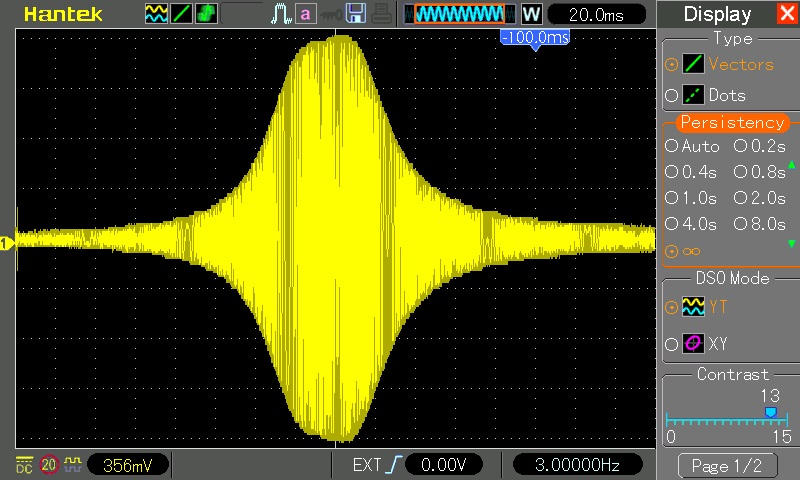Click the floppy disk save icon
Image resolution: width=800 pixels, height=480 pixels.
355,14
